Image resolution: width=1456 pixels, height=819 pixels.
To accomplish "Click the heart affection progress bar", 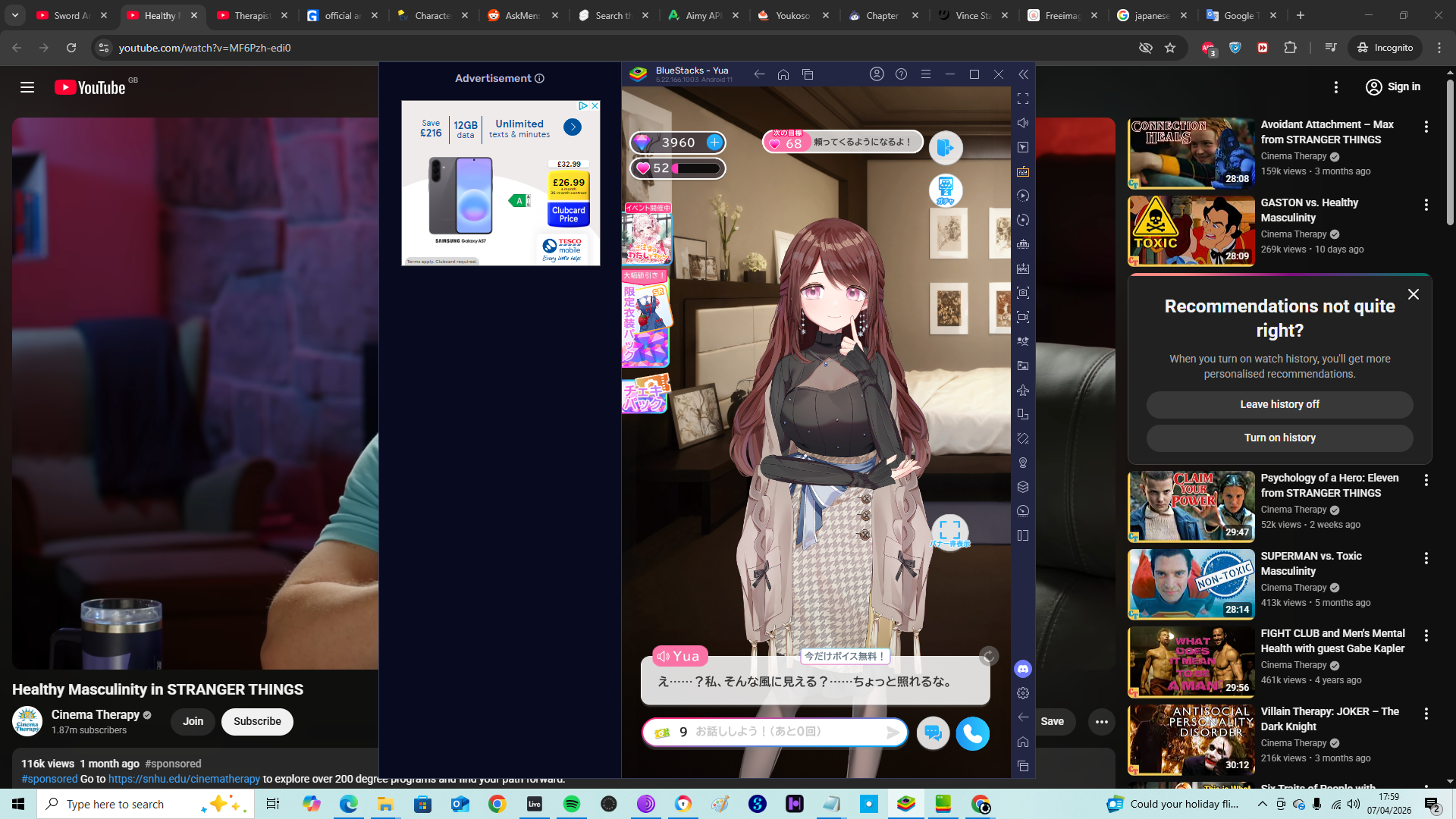I will [677, 168].
